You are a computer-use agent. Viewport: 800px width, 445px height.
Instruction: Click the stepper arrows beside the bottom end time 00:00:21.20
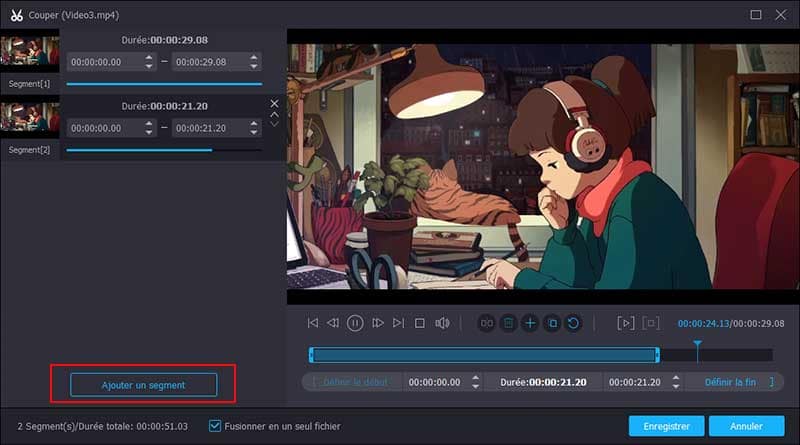[x=677, y=382]
